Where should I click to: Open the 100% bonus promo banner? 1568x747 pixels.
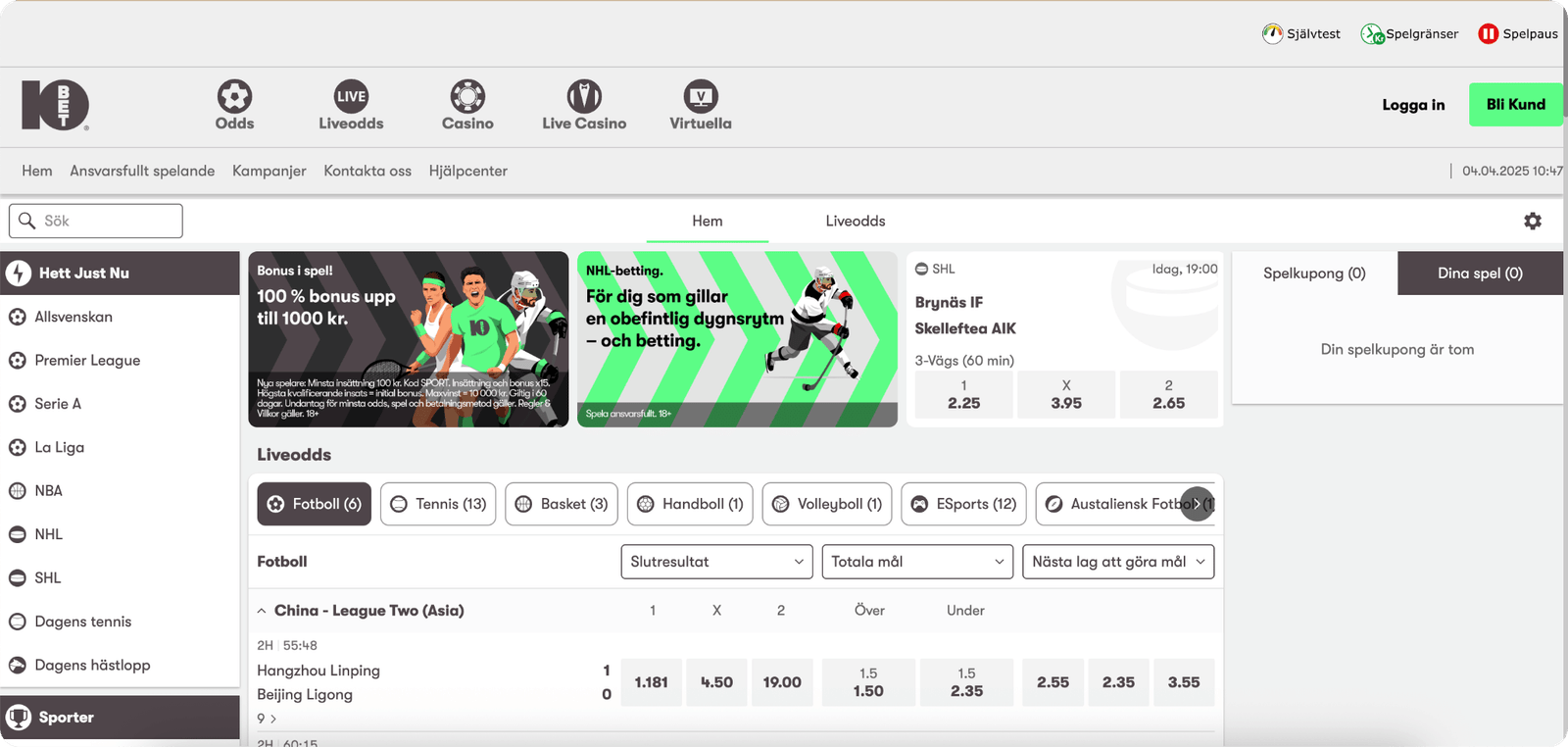(x=409, y=339)
